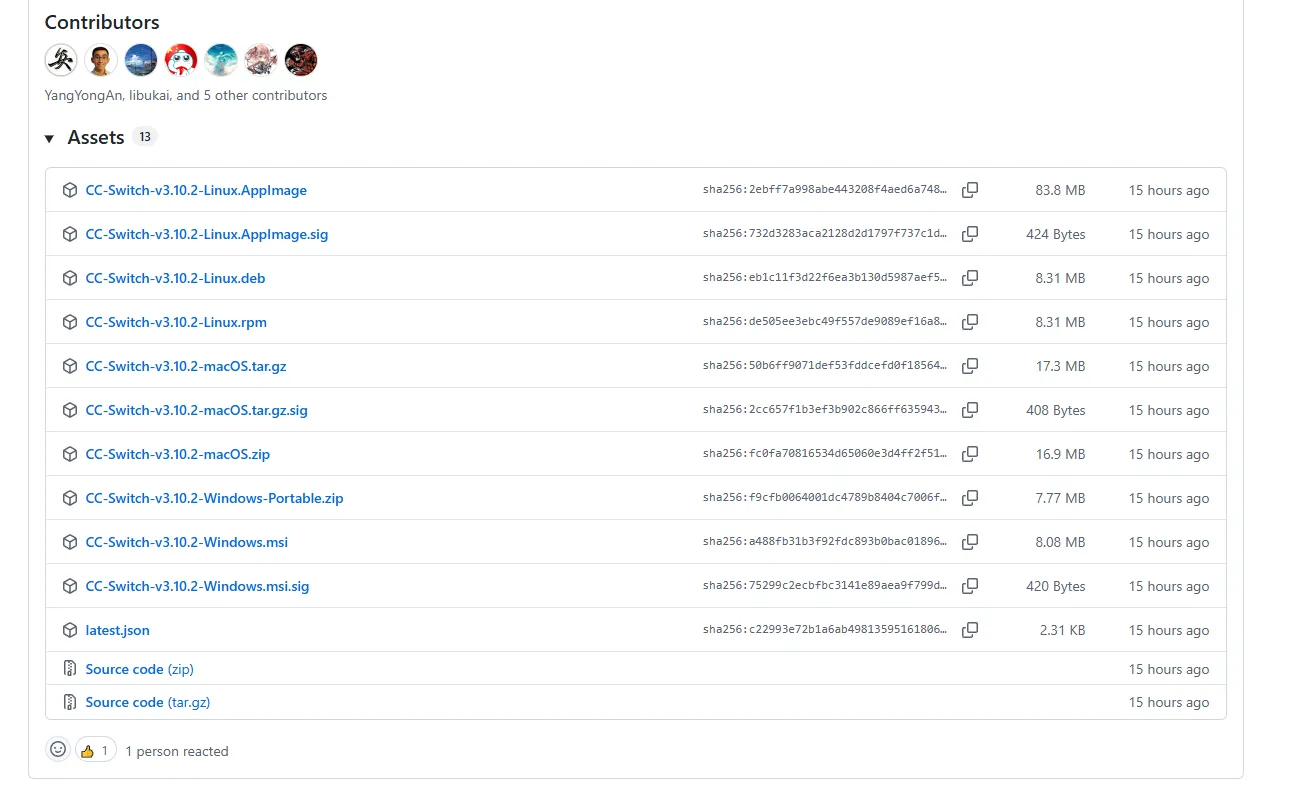Collapse the Assets section triangle

[x=49, y=138]
